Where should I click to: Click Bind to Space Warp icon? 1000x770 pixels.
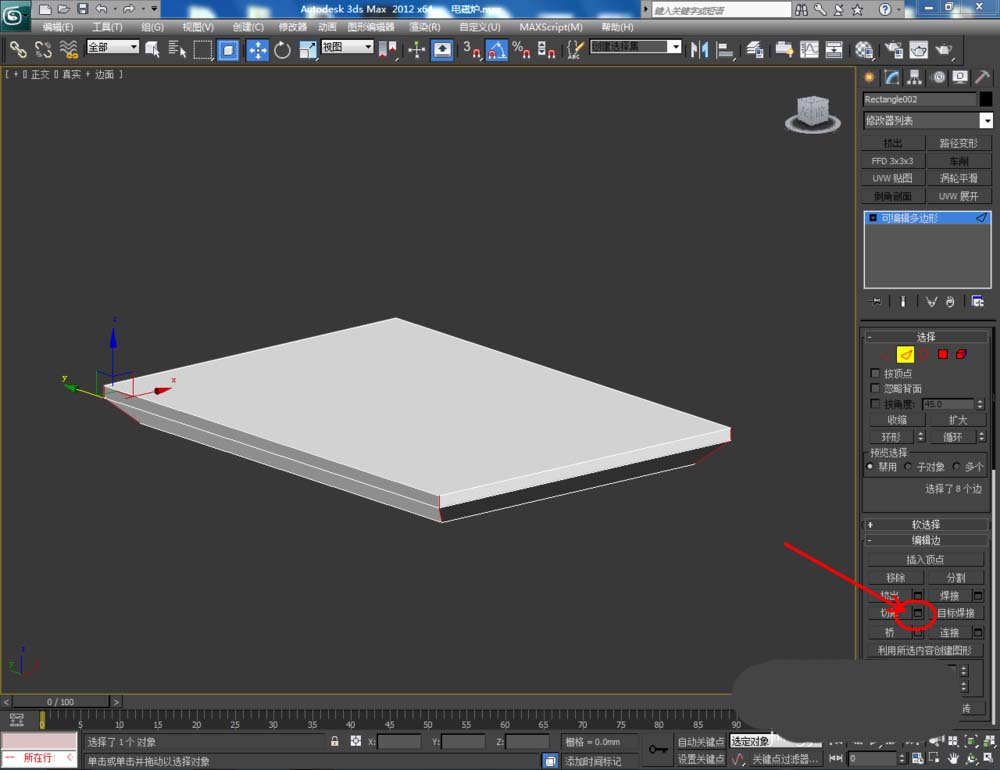click(x=68, y=49)
